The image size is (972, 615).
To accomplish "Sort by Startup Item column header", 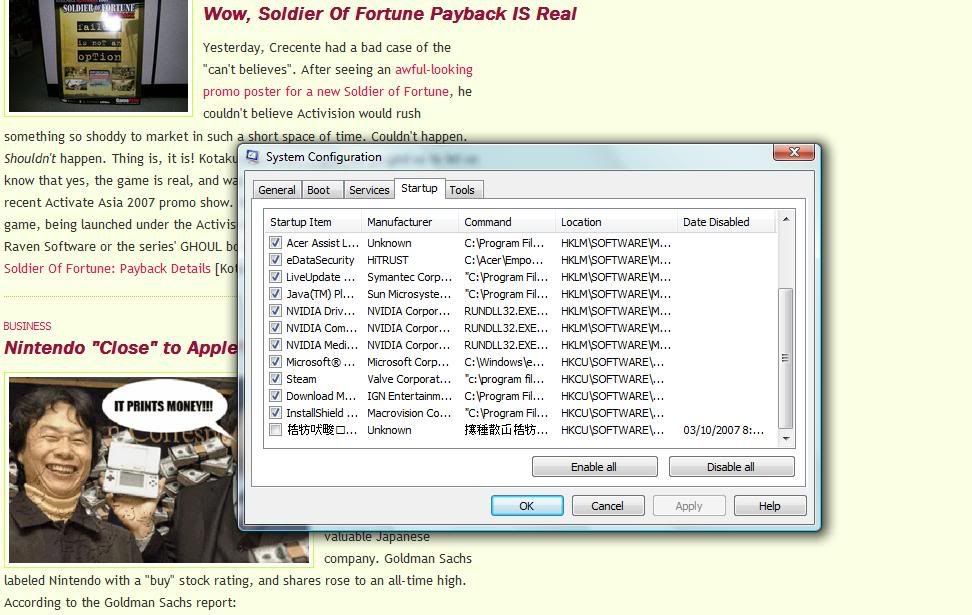I will [313, 222].
